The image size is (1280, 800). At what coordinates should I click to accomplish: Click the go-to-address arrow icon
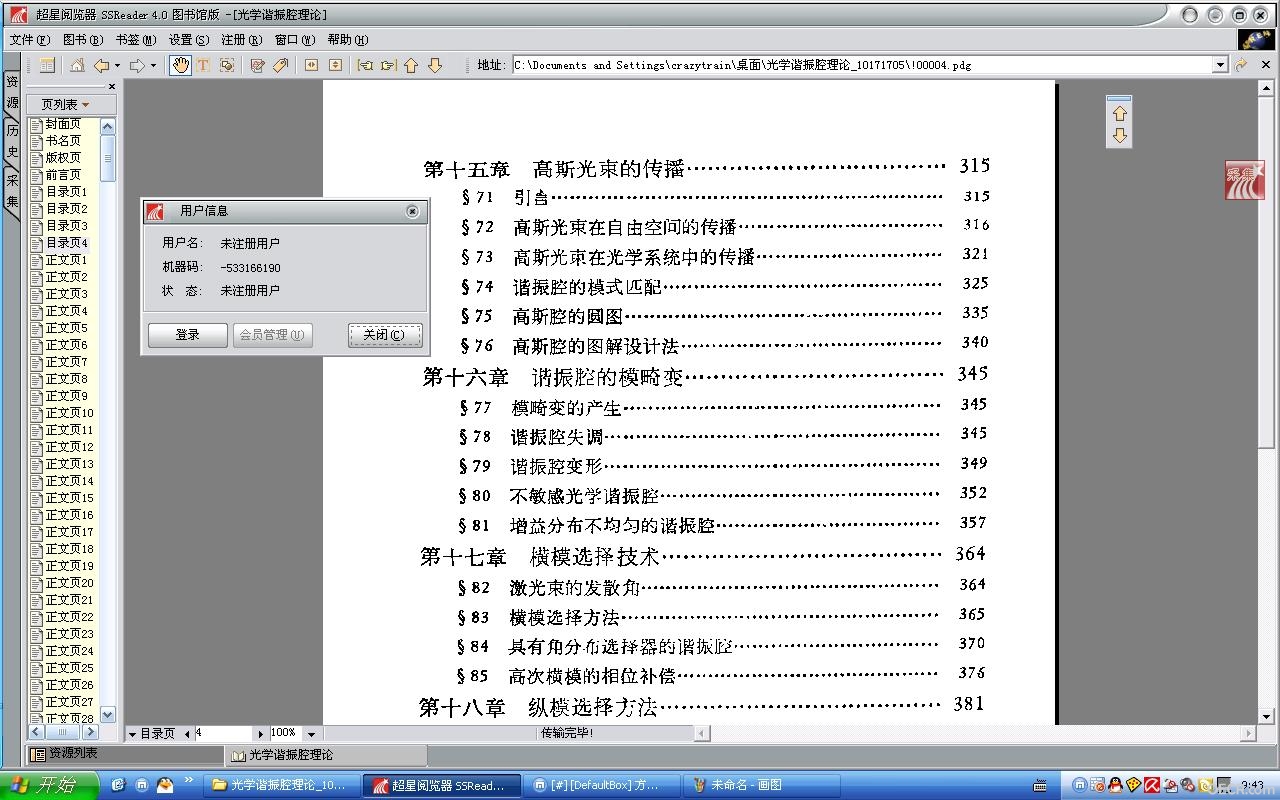(1241, 65)
